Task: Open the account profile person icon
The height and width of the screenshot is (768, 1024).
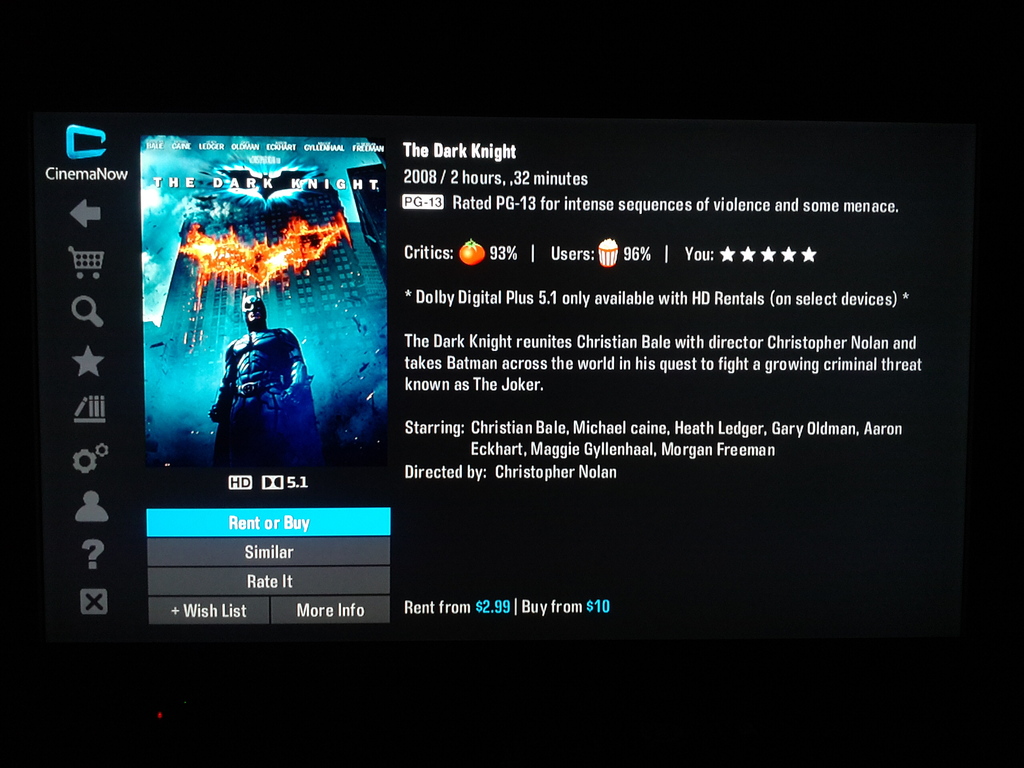Action: click(91, 506)
